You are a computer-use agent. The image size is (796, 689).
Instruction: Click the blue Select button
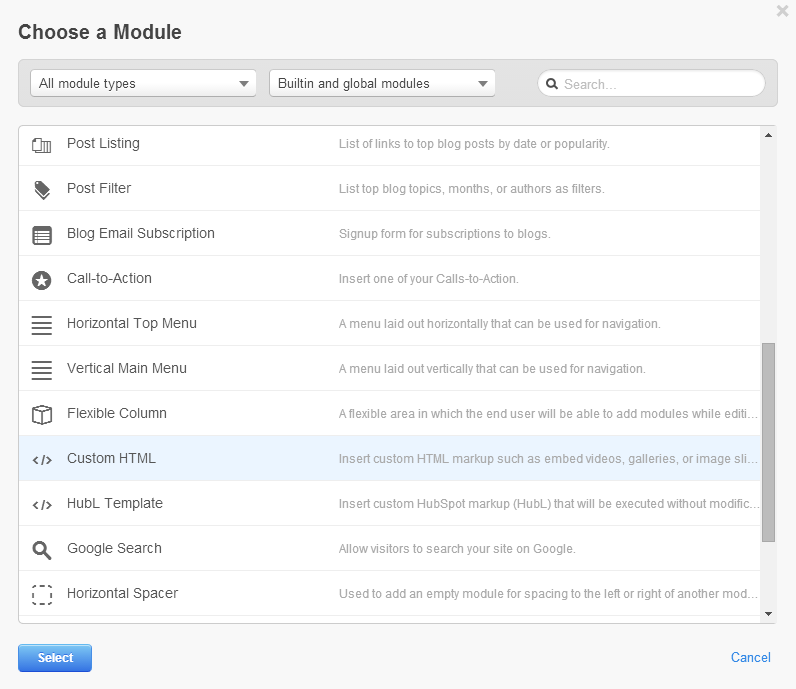(x=55, y=658)
